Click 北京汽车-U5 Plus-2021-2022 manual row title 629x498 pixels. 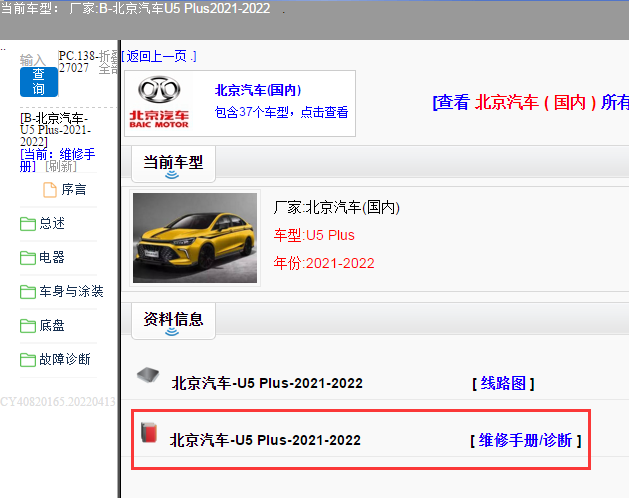pyautogui.click(x=265, y=440)
